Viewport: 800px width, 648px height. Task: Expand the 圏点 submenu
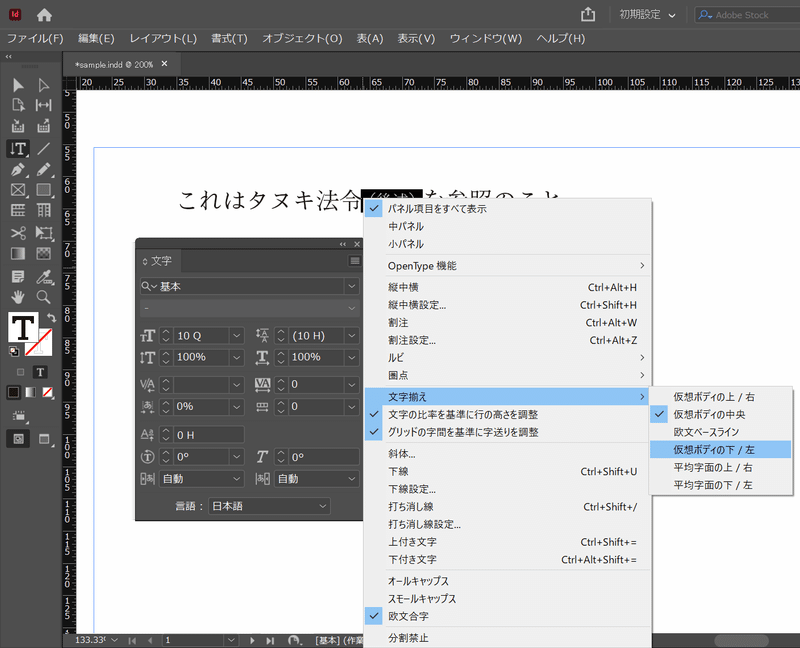tap(508, 376)
